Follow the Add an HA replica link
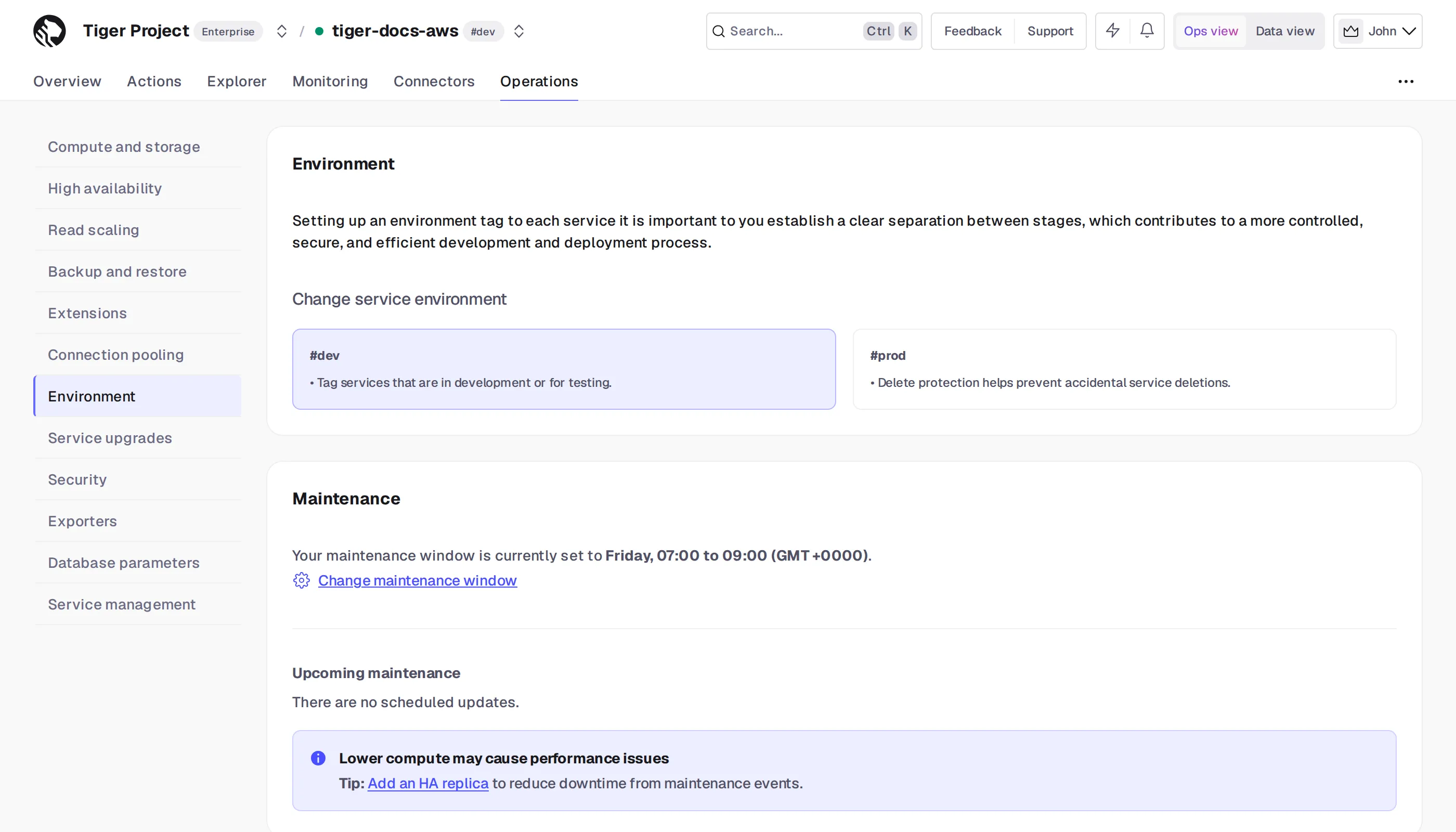Viewport: 1456px width, 832px height. (x=428, y=784)
